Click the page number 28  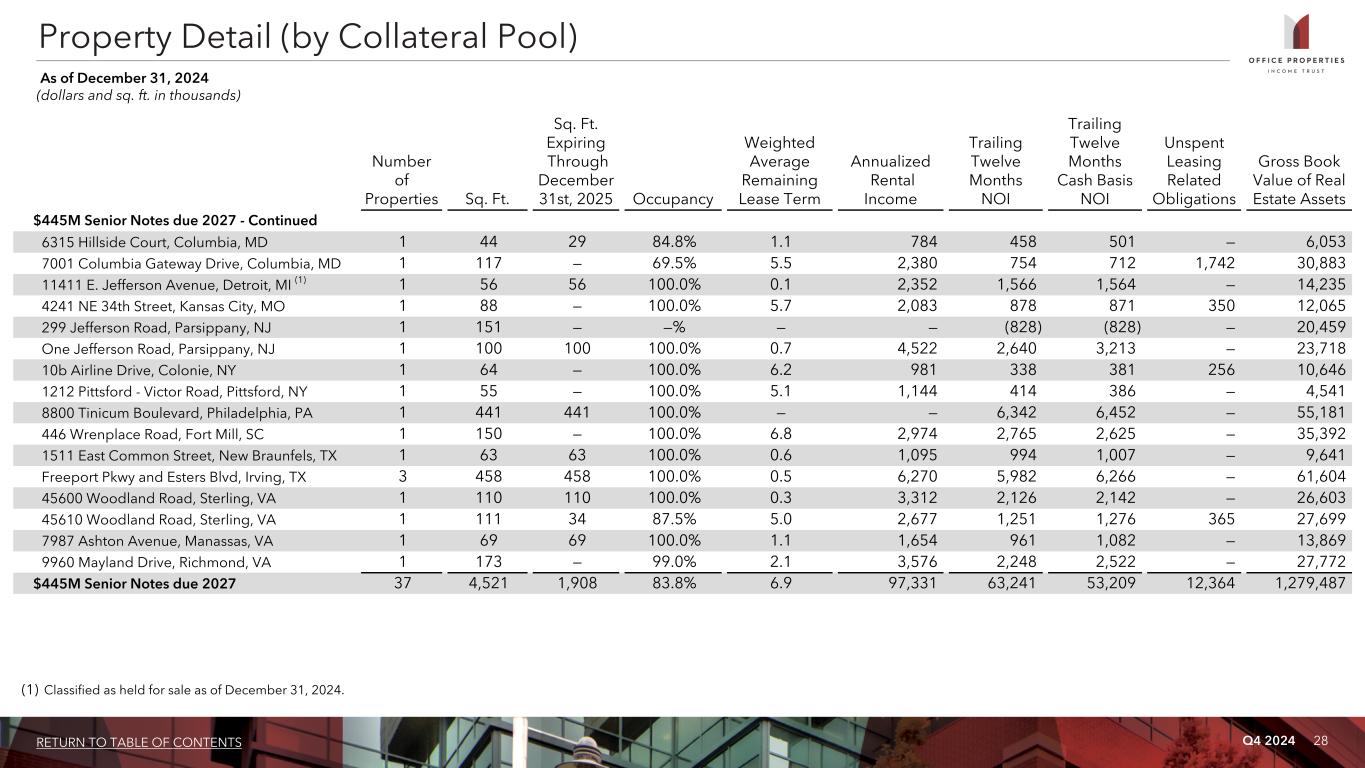[1321, 740]
